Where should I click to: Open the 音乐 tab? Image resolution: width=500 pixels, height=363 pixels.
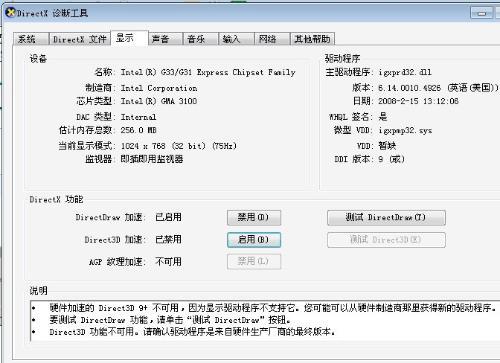click(x=201, y=39)
